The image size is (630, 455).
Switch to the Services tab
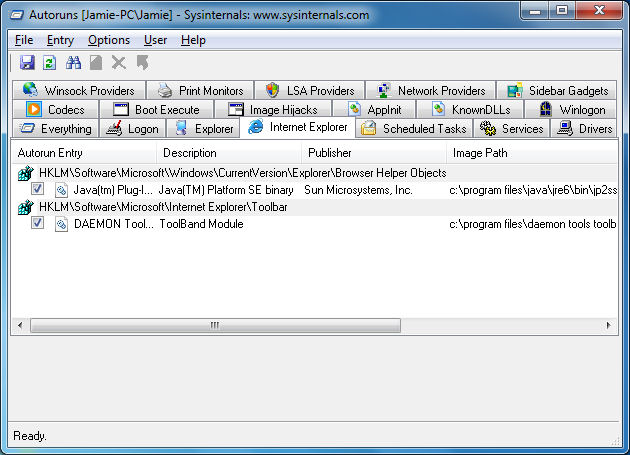511,129
